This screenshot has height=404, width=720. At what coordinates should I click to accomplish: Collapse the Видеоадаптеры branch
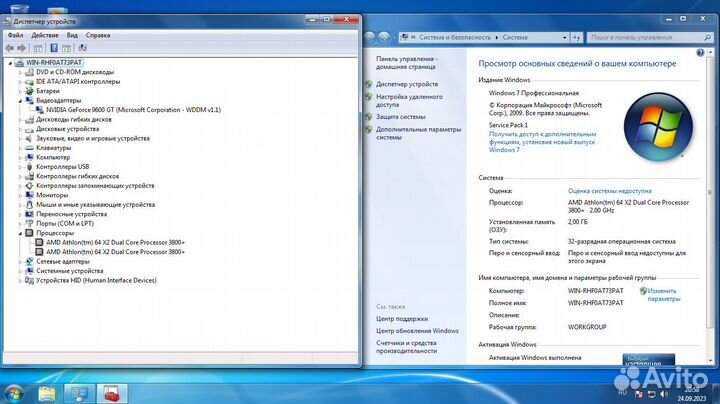pos(20,101)
